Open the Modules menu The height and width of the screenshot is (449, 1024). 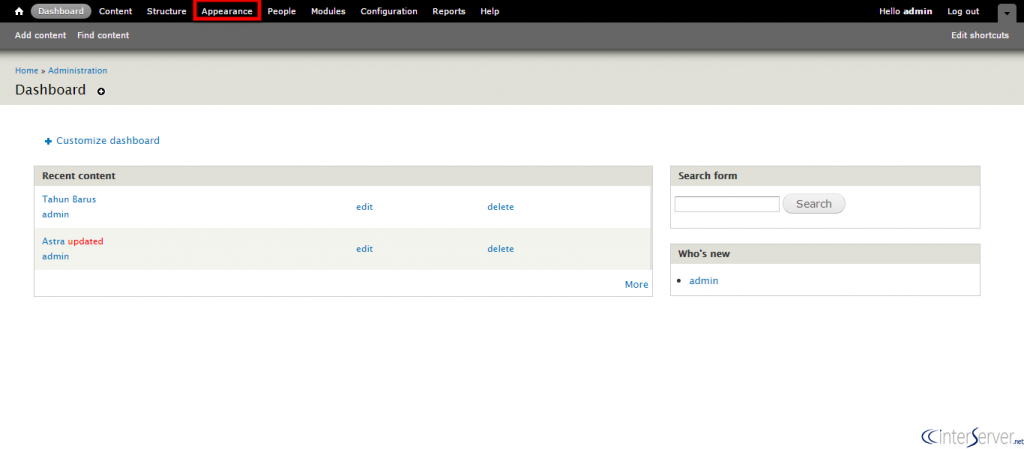point(328,11)
